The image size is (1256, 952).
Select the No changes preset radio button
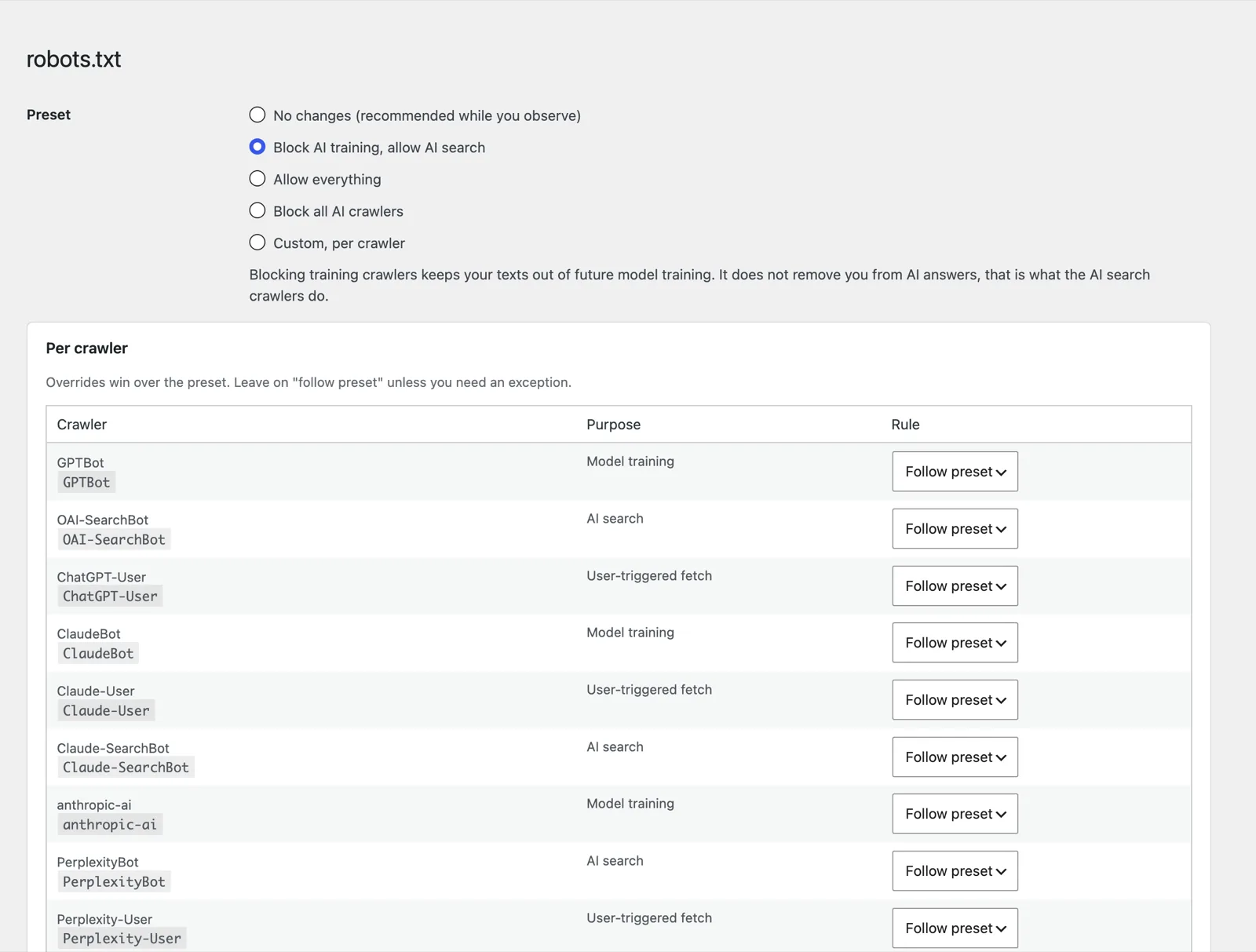[x=257, y=115]
